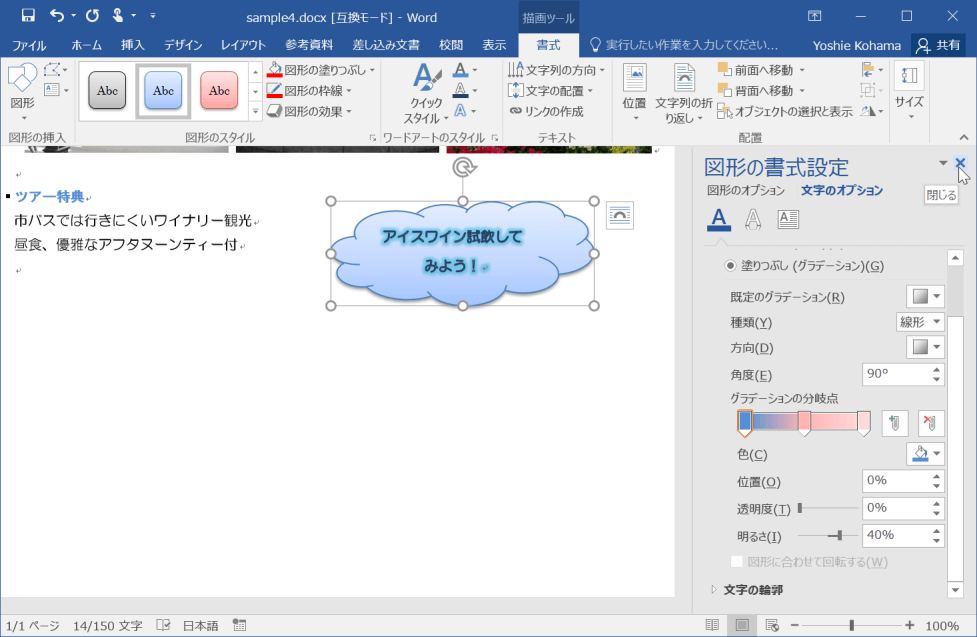Screen dimensions: 977x637
Task: Switch to the デザイン tab
Action: [183, 45]
